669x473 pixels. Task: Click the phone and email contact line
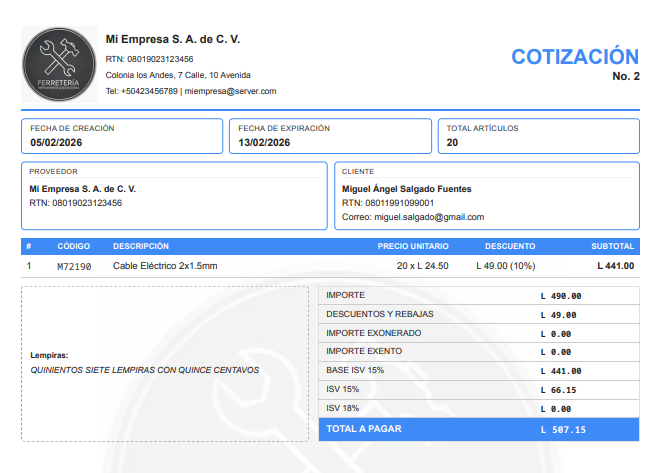pos(191,91)
